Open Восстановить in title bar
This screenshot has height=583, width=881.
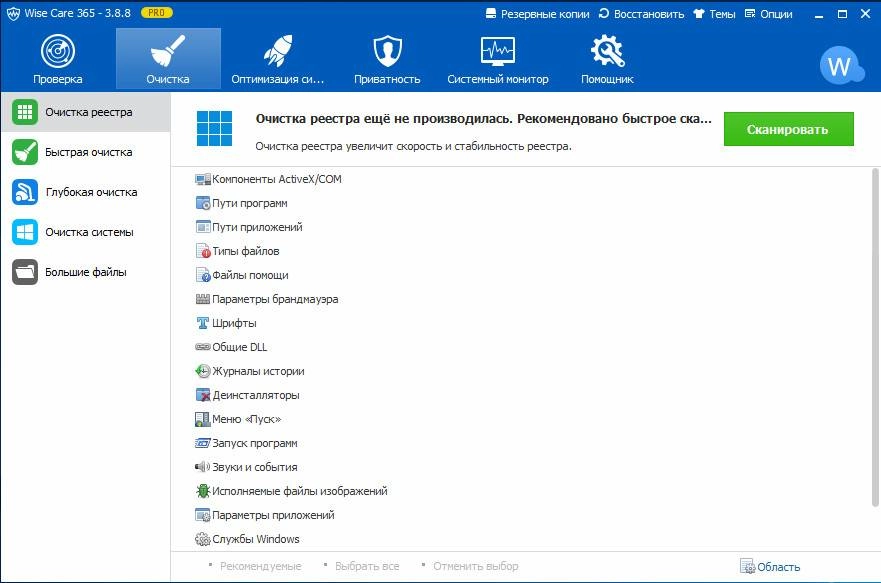[642, 14]
